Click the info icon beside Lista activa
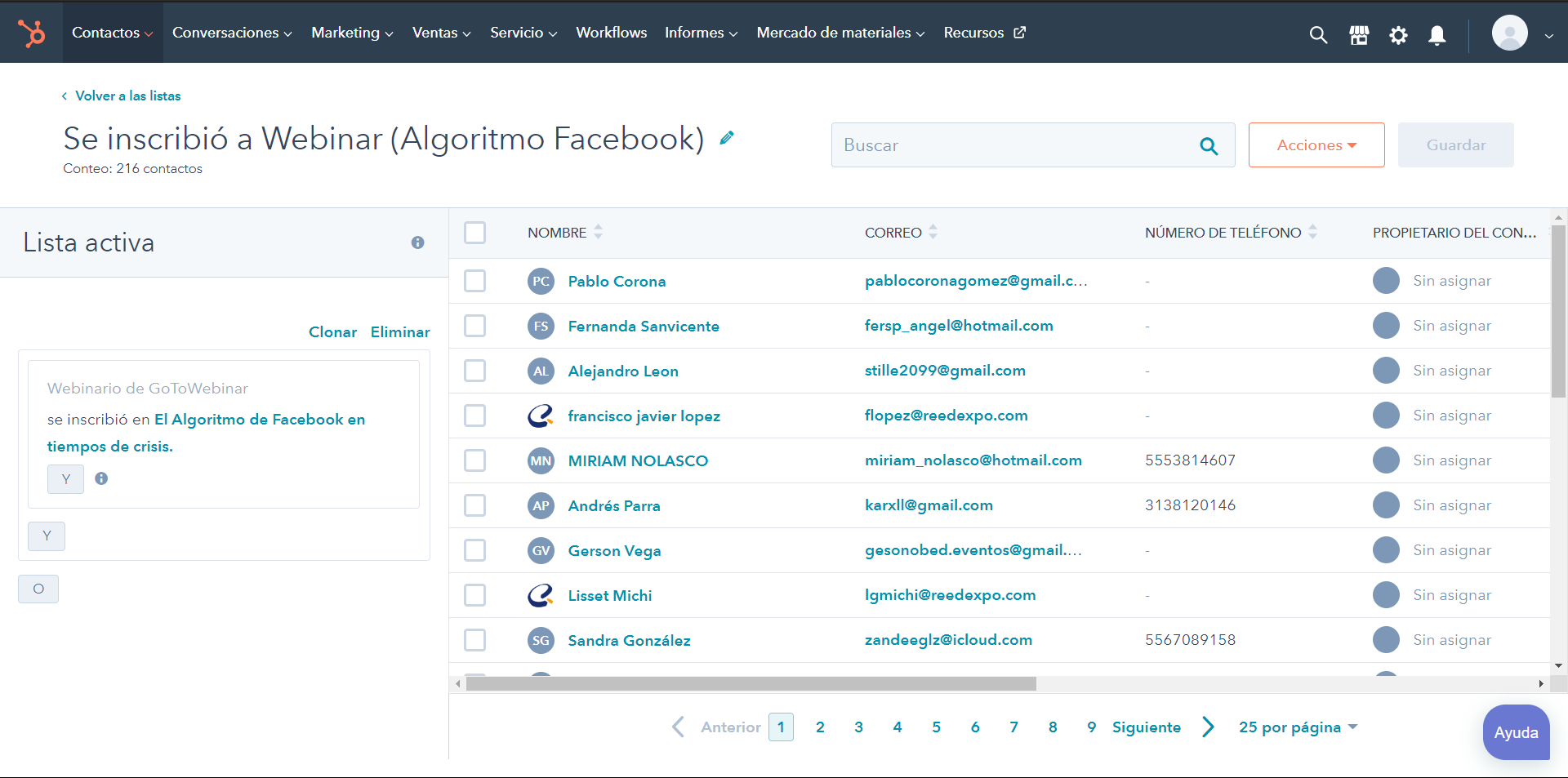The image size is (1568, 778). (x=417, y=242)
